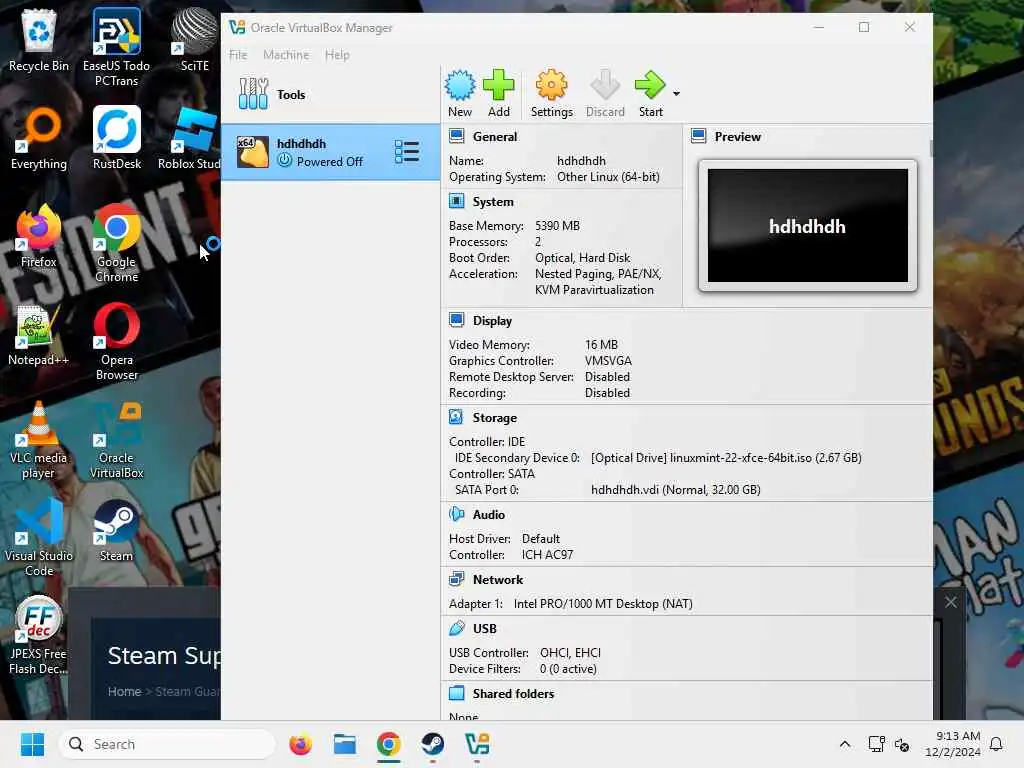Open File Explorer from the taskbar
The height and width of the screenshot is (768, 1024).
[x=344, y=744]
